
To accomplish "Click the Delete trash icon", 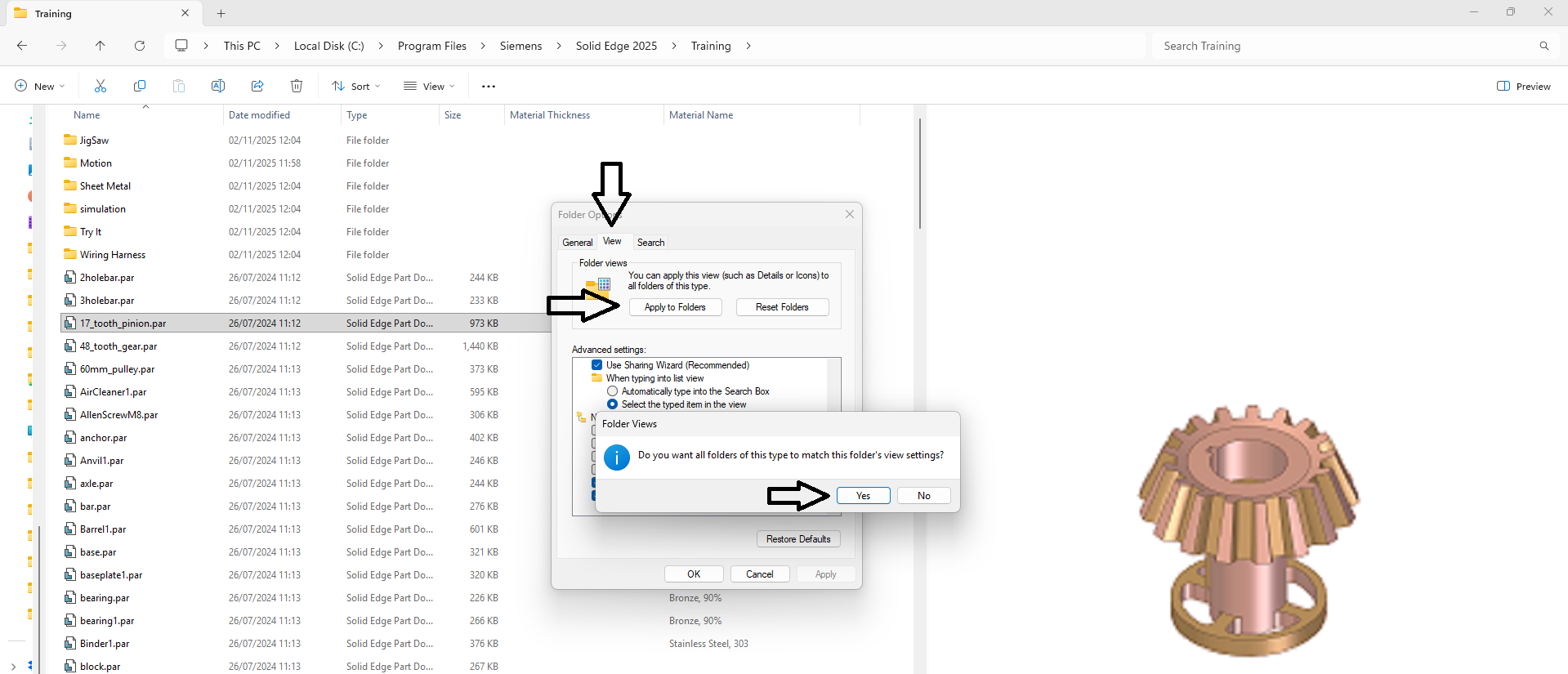I will pyautogui.click(x=297, y=86).
